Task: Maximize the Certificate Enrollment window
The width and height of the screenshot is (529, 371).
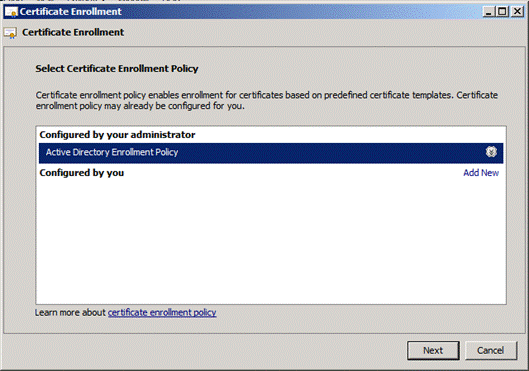Action: (502, 12)
